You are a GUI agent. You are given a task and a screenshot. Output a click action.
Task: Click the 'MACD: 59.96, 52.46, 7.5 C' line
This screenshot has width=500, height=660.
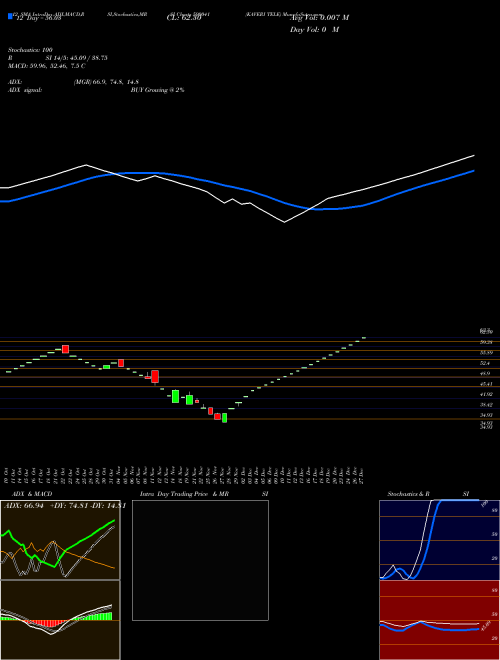click(47, 66)
